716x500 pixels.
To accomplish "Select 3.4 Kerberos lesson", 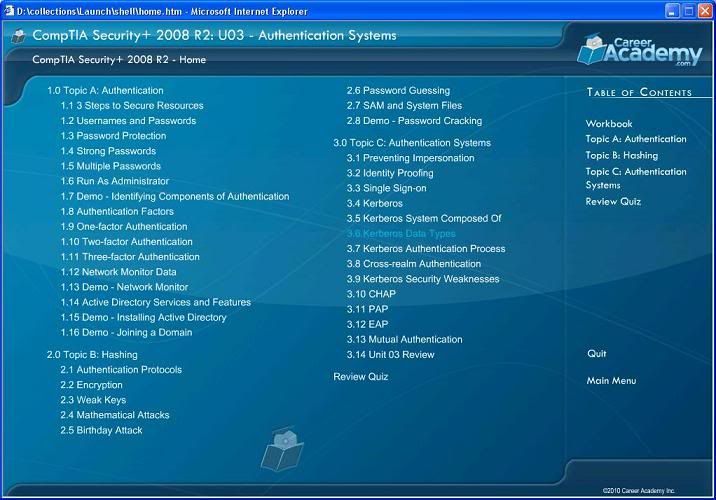I will (x=374, y=203).
